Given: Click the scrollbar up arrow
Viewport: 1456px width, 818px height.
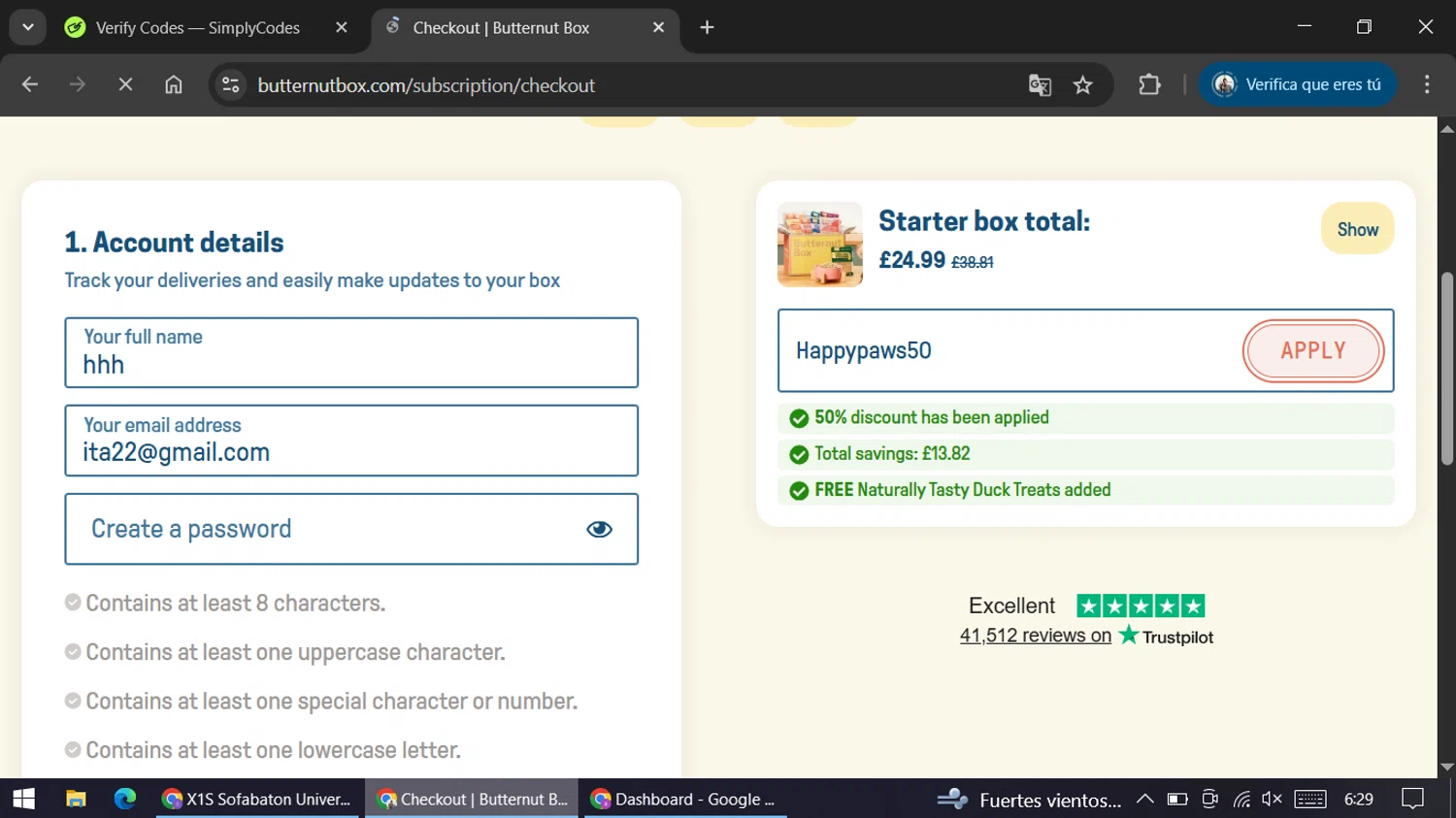Looking at the screenshot, I should (x=1447, y=128).
